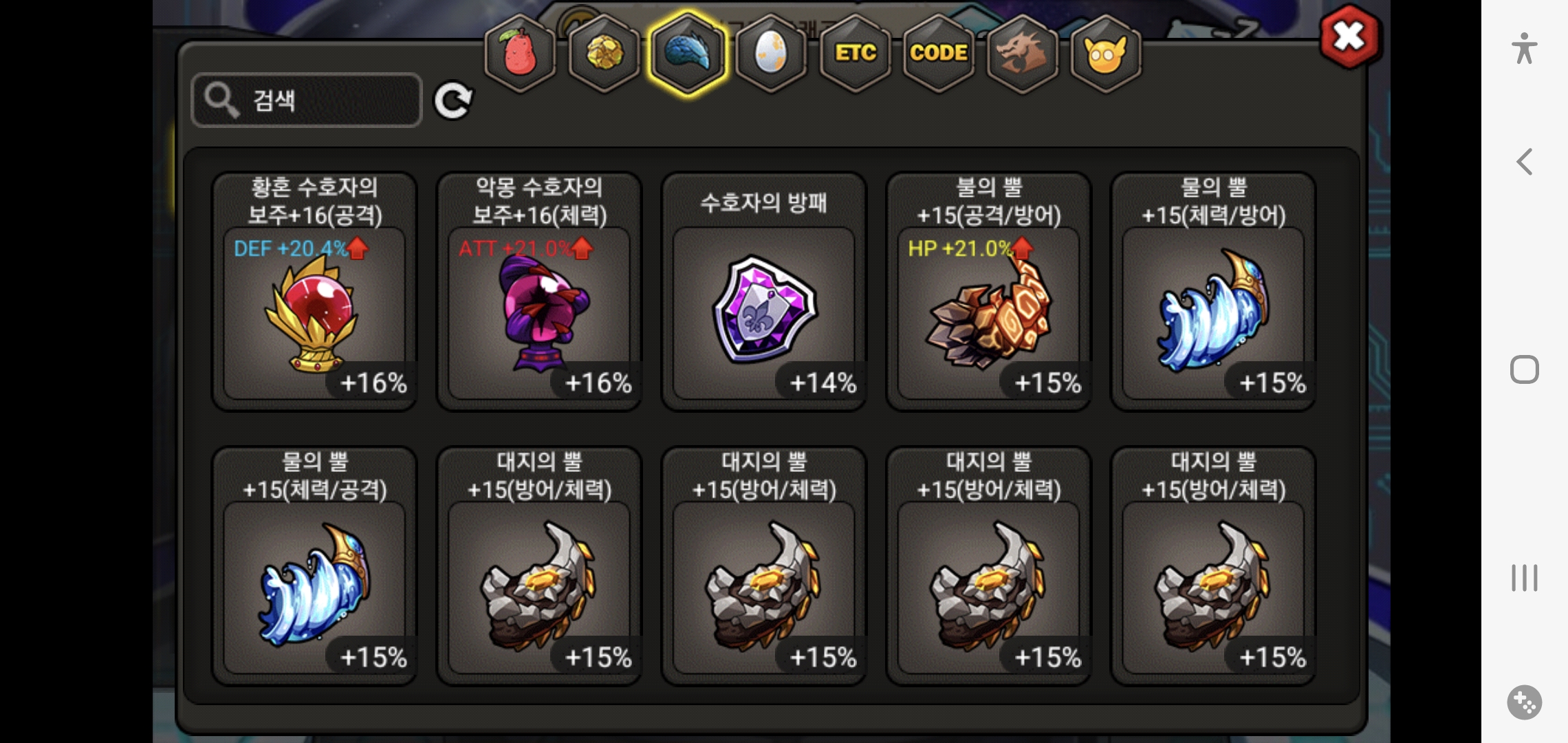Select the red orb 황혼 수호자의 보주 item

coord(314,292)
